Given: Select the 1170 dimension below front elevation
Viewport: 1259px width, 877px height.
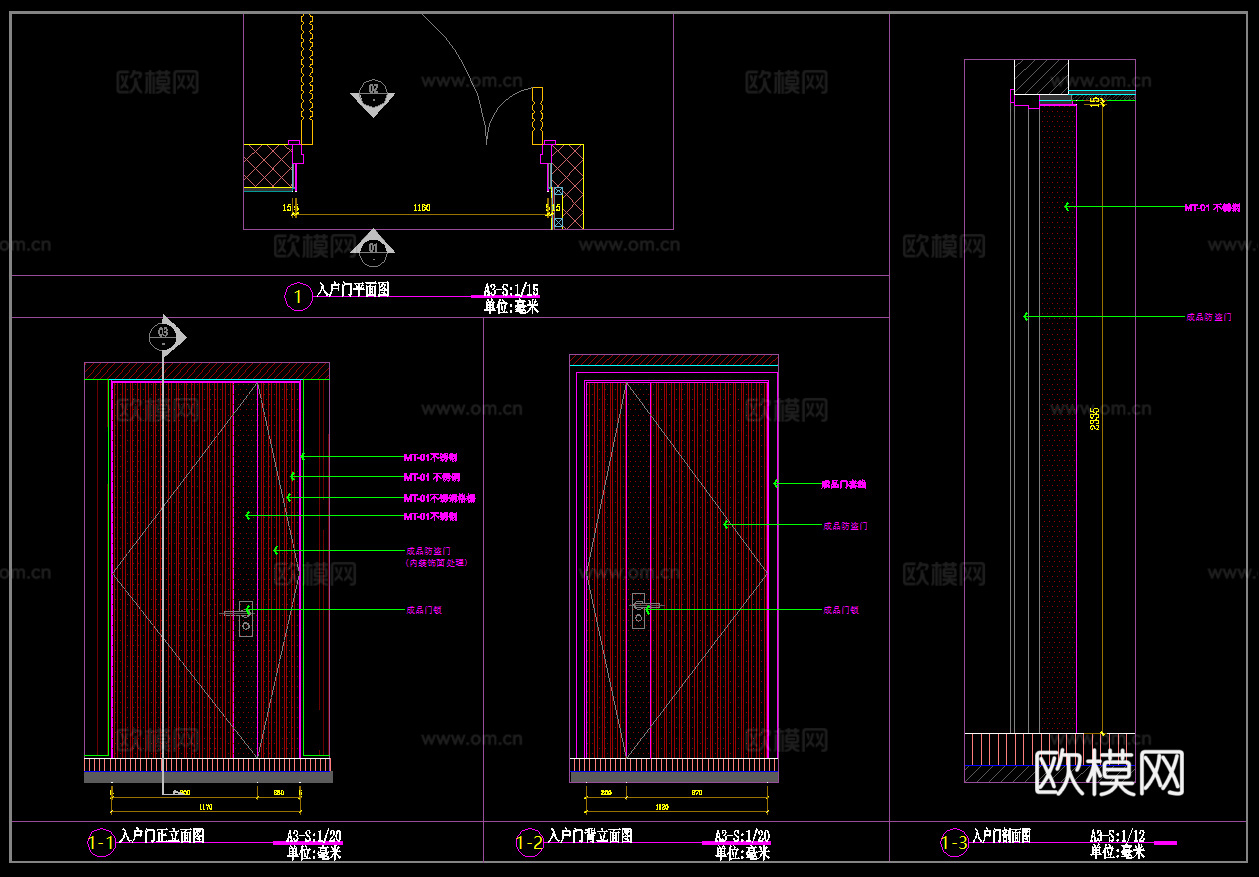Looking at the screenshot, I should [204, 806].
